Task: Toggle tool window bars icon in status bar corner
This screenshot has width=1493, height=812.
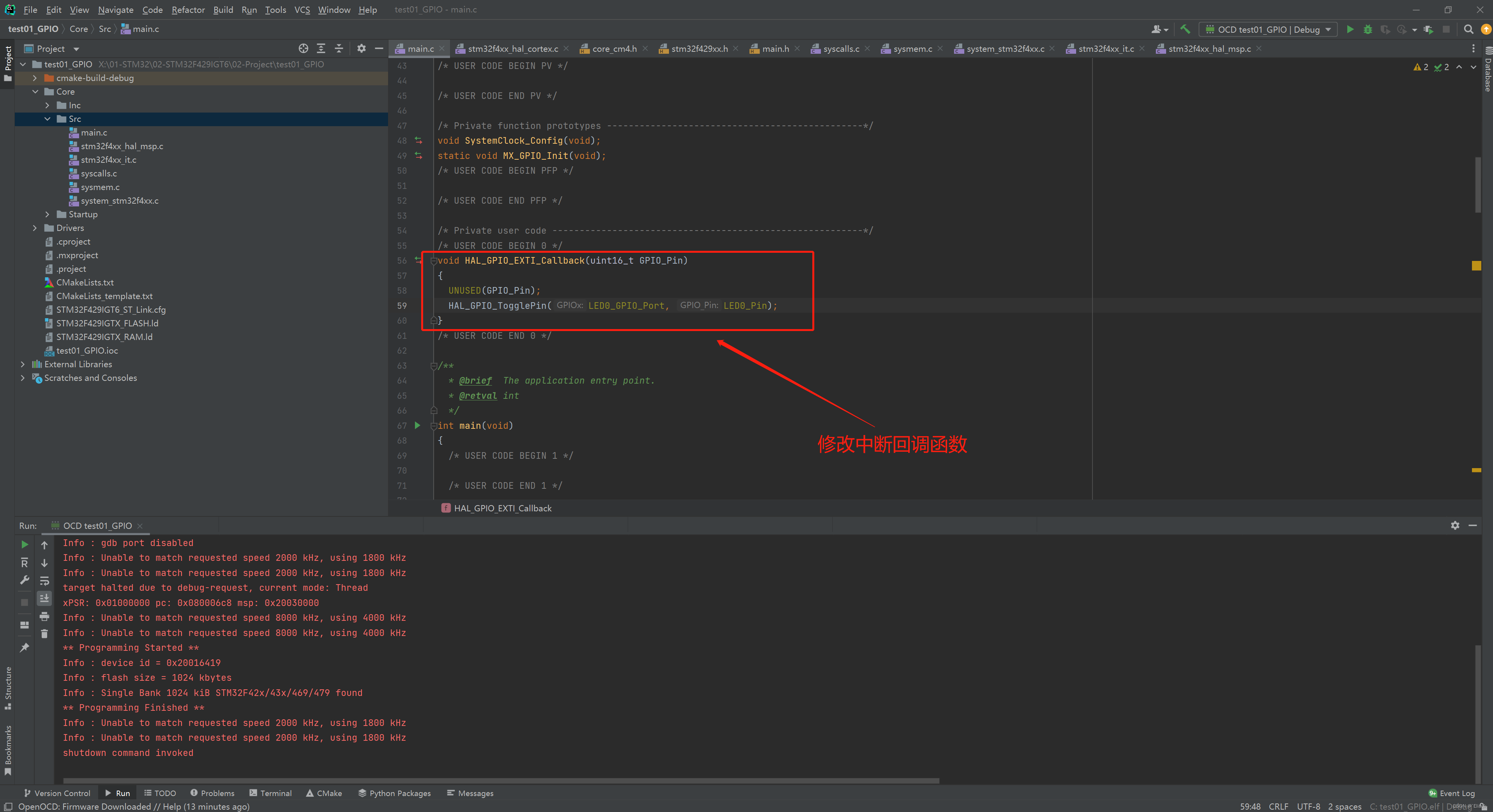Action: pos(7,807)
